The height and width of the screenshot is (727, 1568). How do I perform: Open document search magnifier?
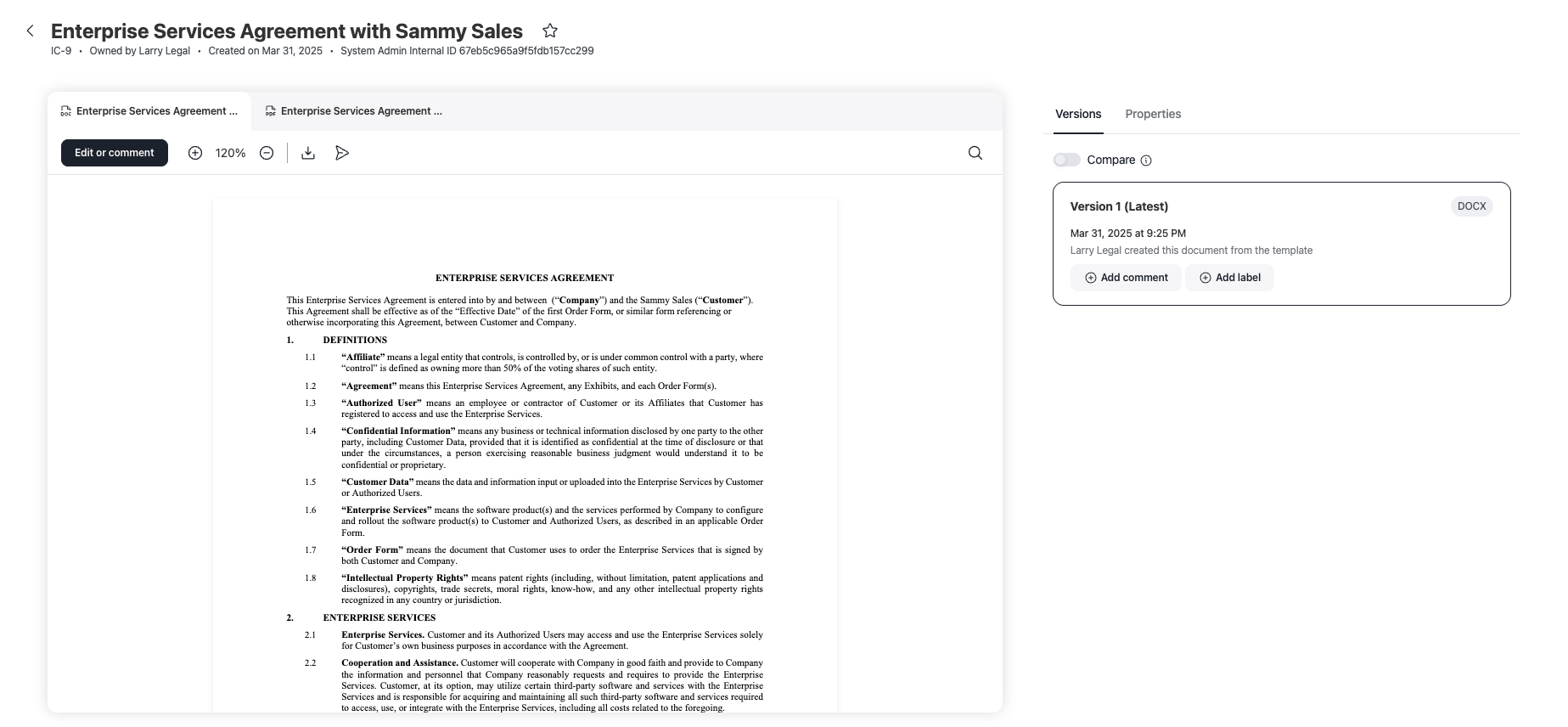(975, 153)
